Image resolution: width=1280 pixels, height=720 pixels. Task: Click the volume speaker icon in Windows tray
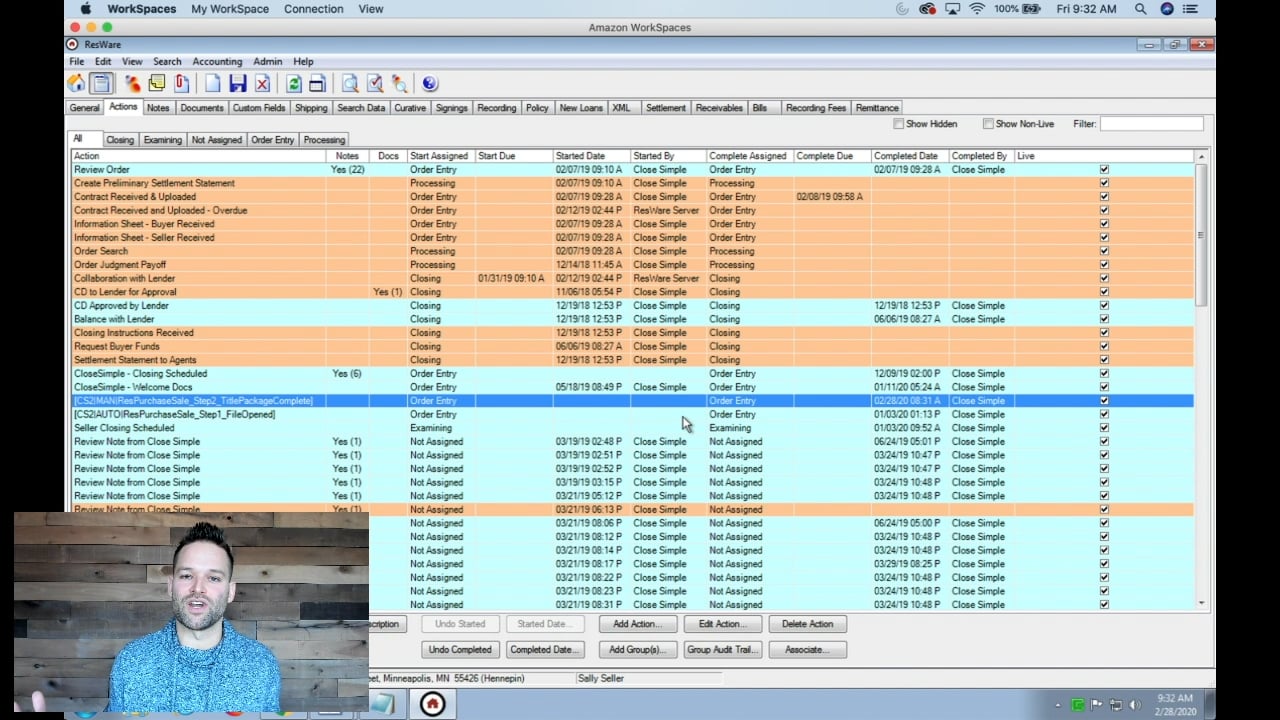pos(1136,705)
